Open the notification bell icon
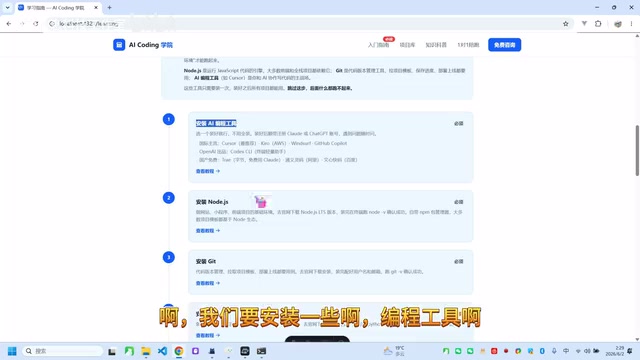The height and width of the screenshot is (360, 640). click(x=630, y=351)
